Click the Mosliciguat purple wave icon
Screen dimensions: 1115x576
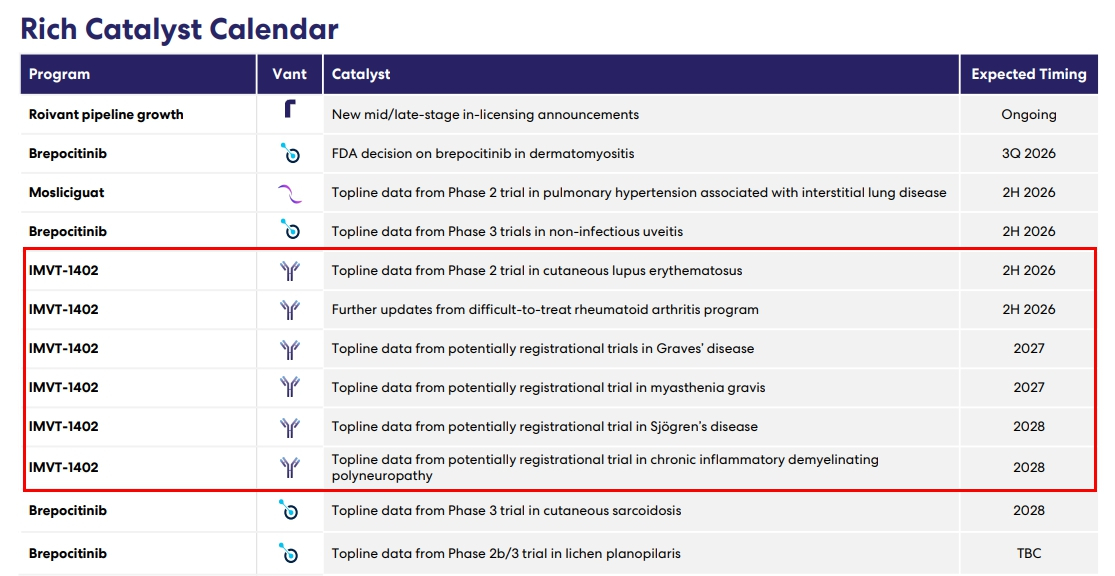tap(289, 193)
